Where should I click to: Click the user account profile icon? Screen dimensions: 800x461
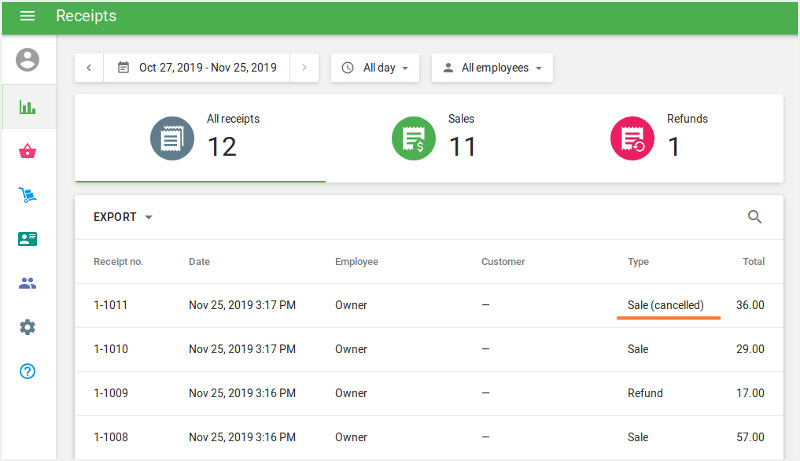pos(28,60)
